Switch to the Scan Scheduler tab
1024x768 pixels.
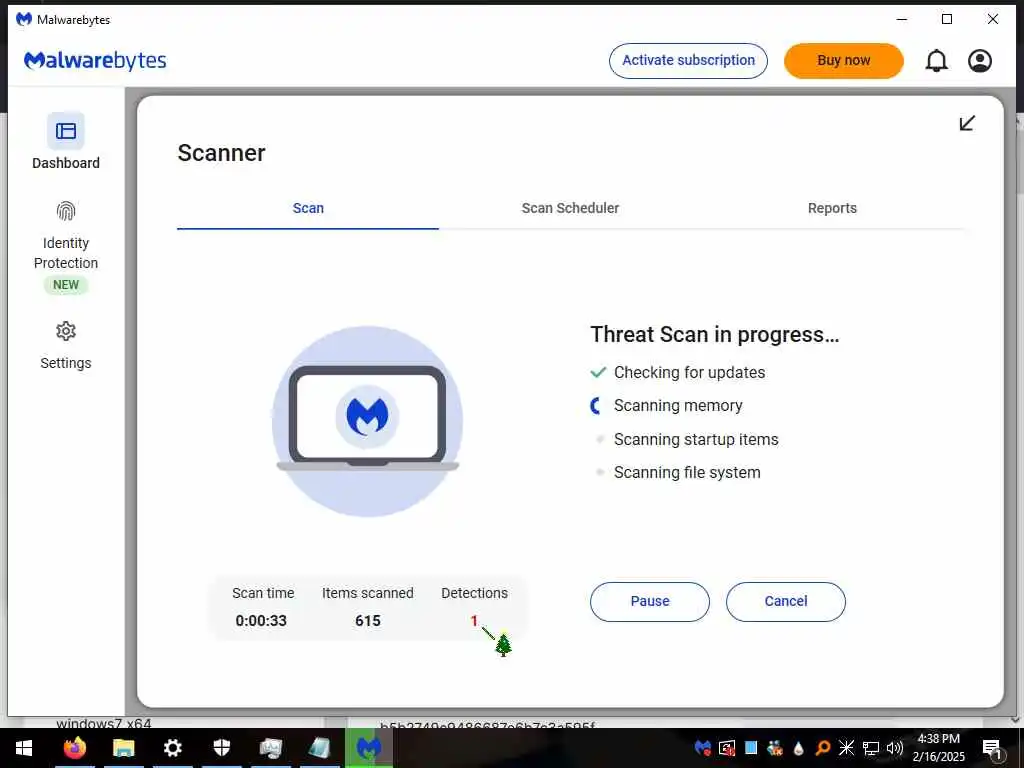570,208
